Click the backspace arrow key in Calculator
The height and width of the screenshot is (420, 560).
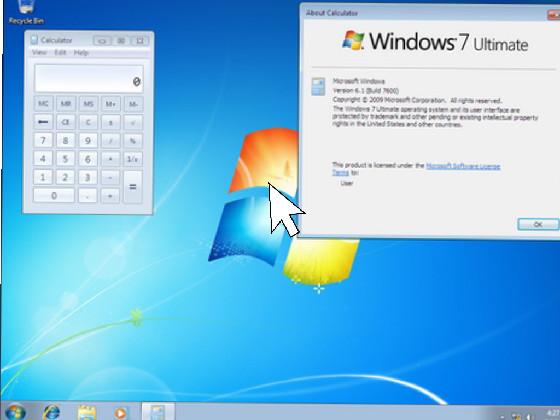43,122
